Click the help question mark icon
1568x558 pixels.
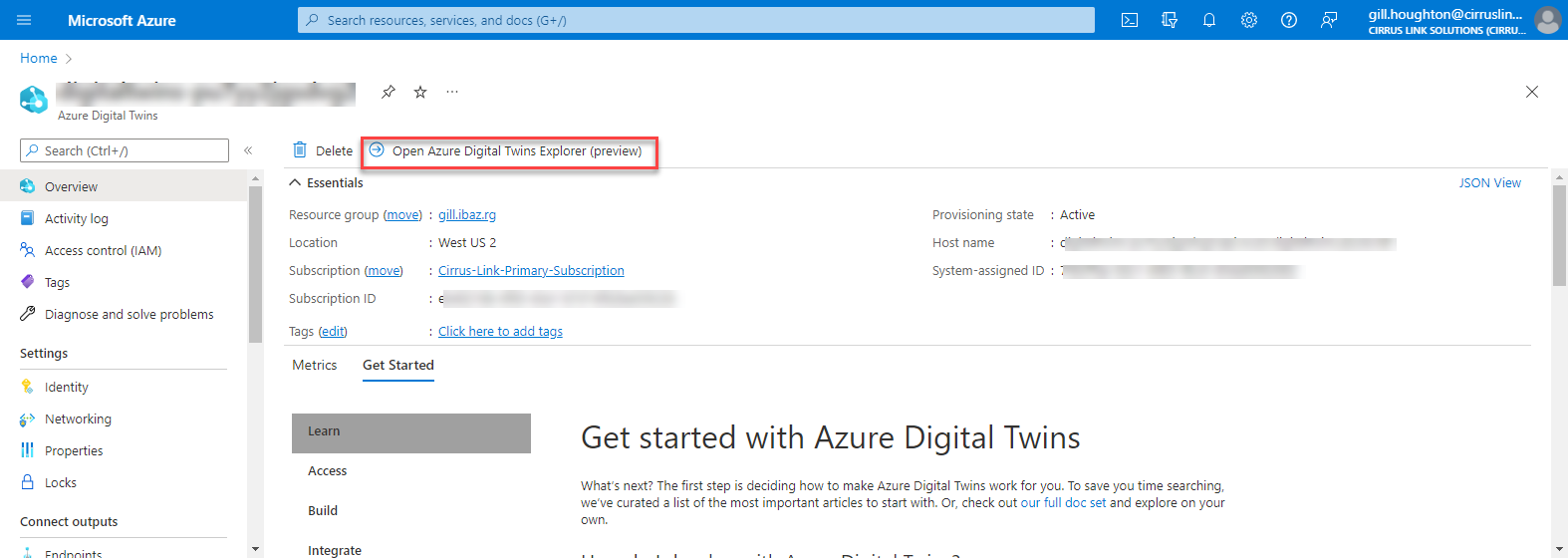[x=1289, y=20]
